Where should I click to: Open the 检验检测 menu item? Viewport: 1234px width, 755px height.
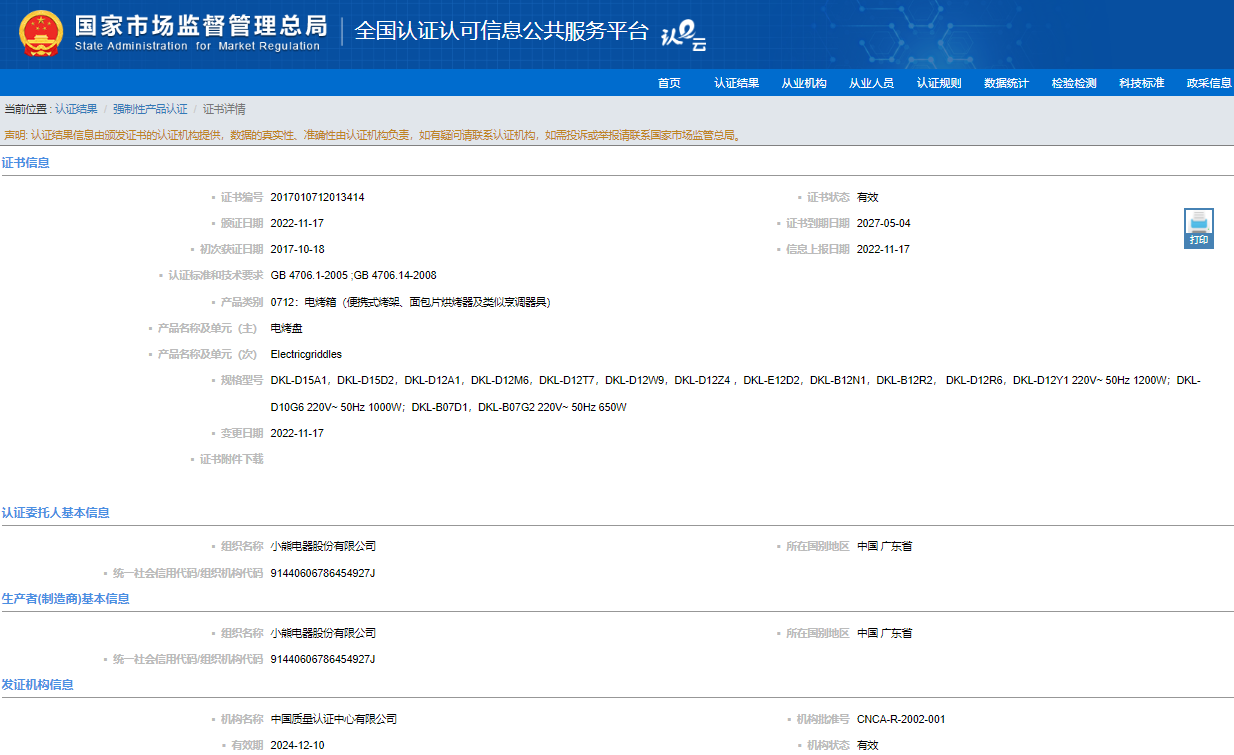[1074, 83]
